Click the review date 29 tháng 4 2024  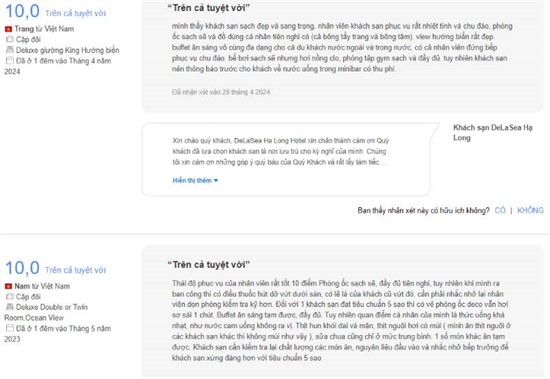(x=221, y=92)
